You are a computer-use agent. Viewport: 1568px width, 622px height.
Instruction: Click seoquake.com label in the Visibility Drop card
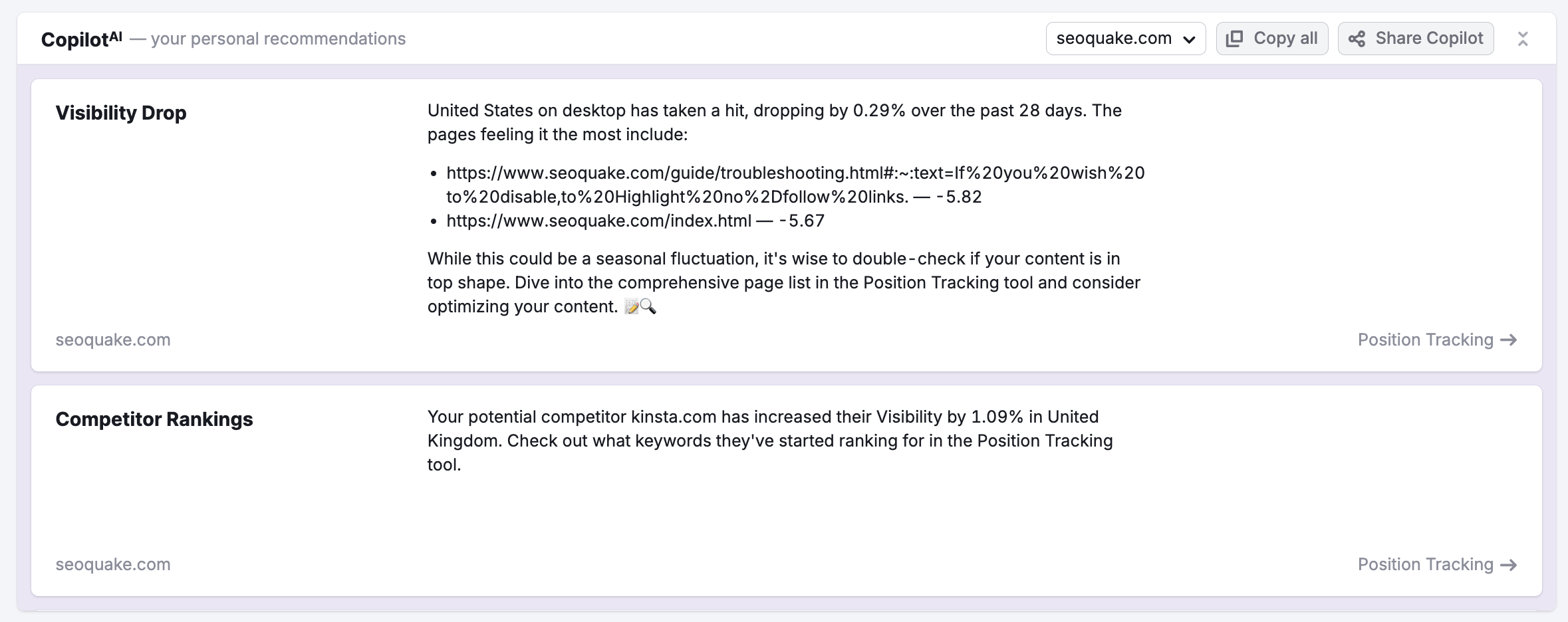pos(113,340)
